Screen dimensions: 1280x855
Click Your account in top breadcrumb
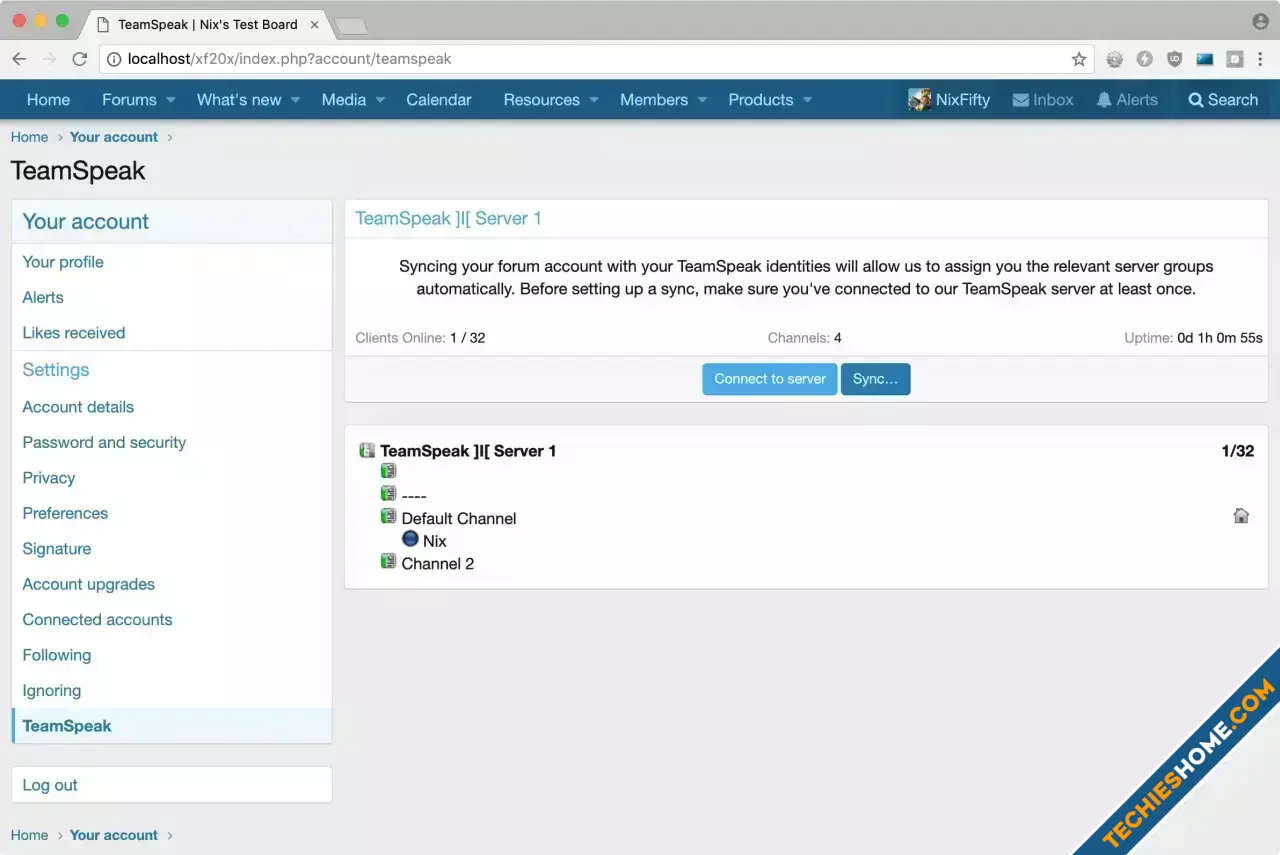[114, 137]
